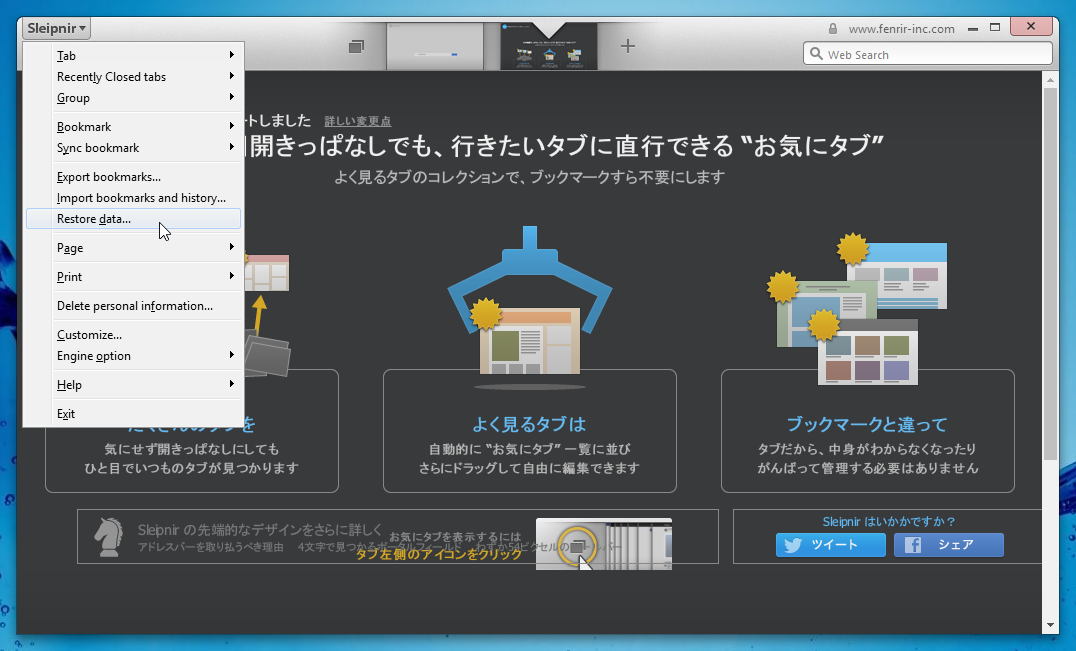
Task: Click the www.fenrir-inc.com address text
Action: [x=901, y=29]
